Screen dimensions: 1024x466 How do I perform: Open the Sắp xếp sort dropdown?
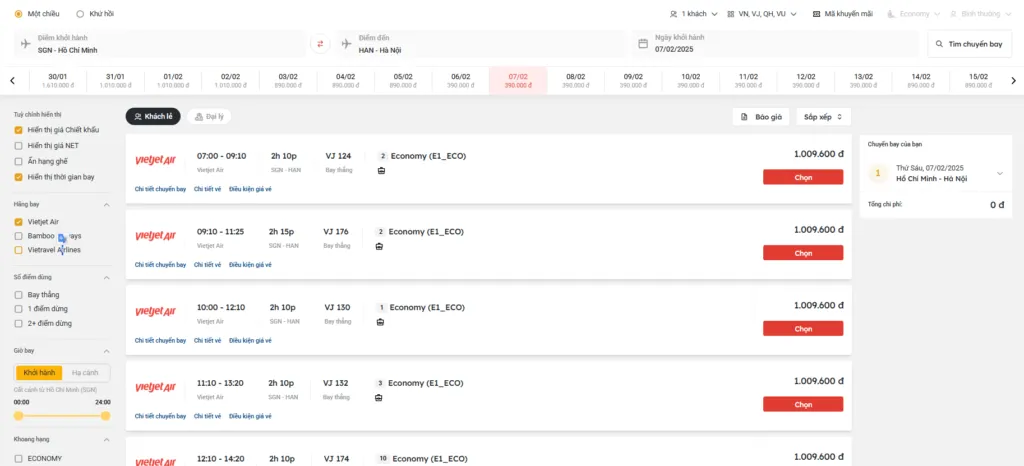pos(823,117)
